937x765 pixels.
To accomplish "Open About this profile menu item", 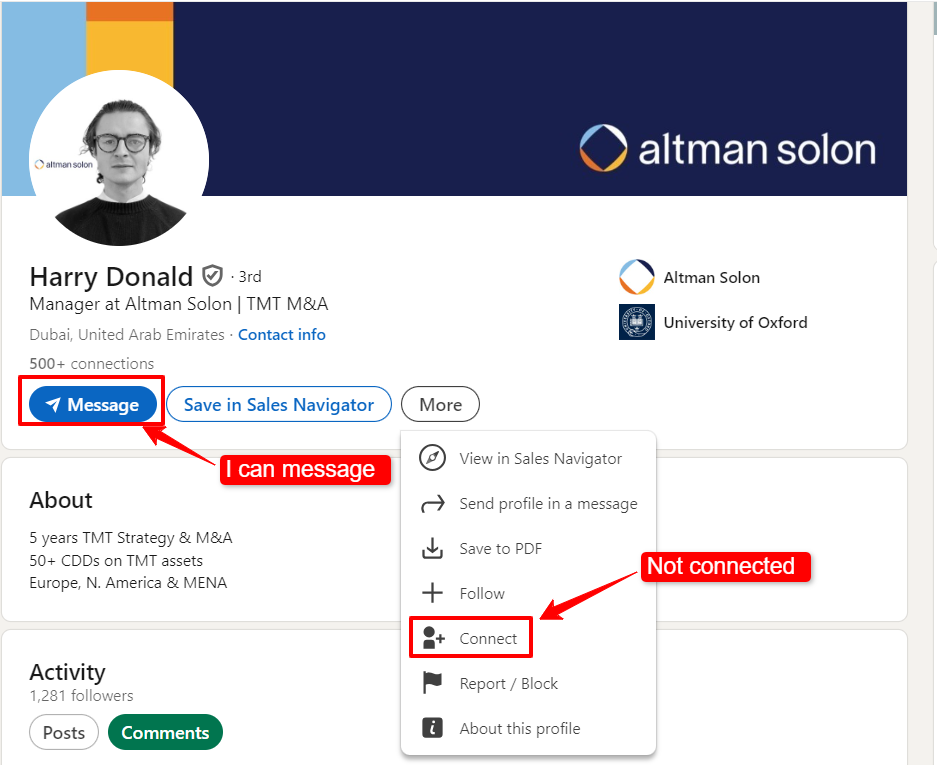I will tap(529, 728).
